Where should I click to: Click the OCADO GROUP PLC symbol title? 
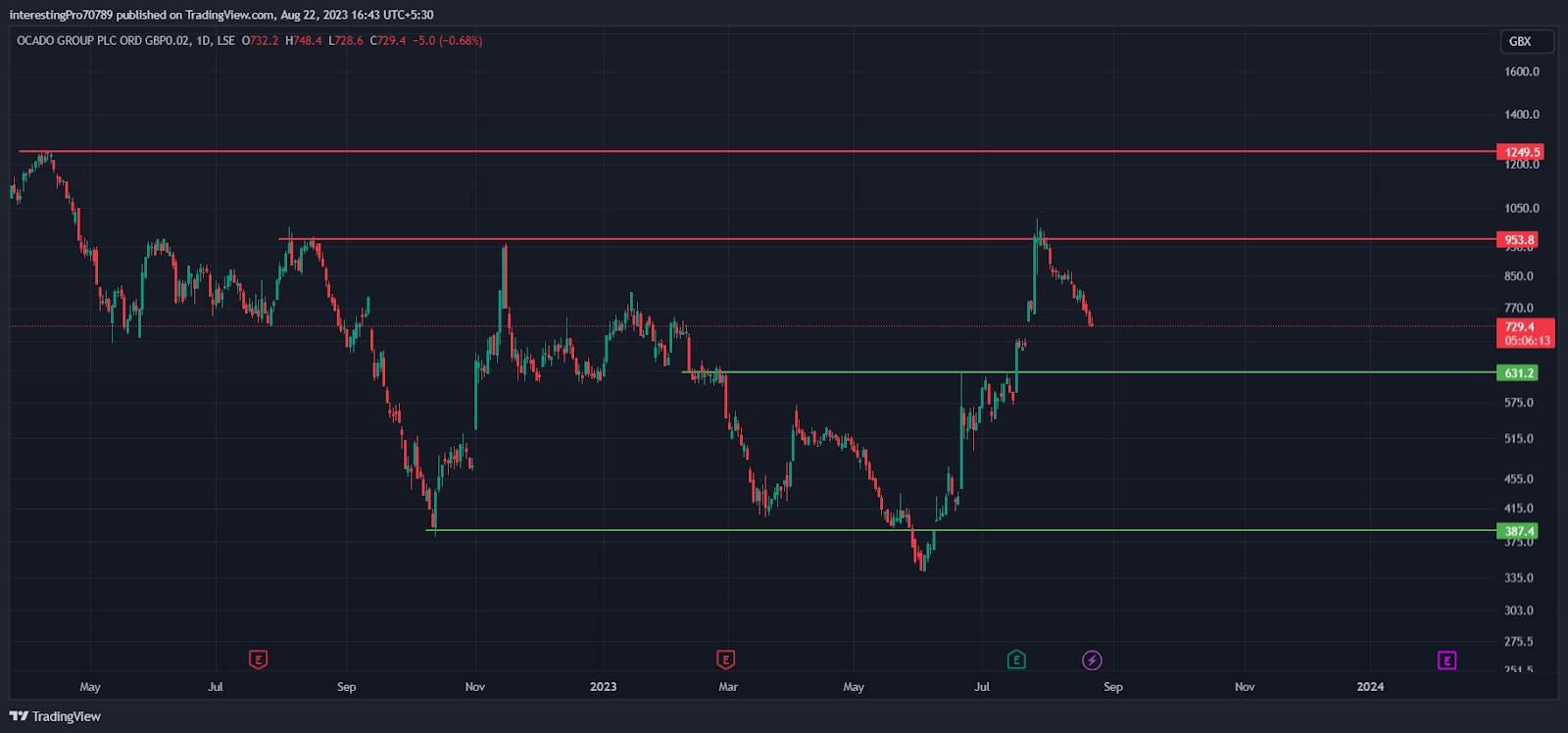103,41
